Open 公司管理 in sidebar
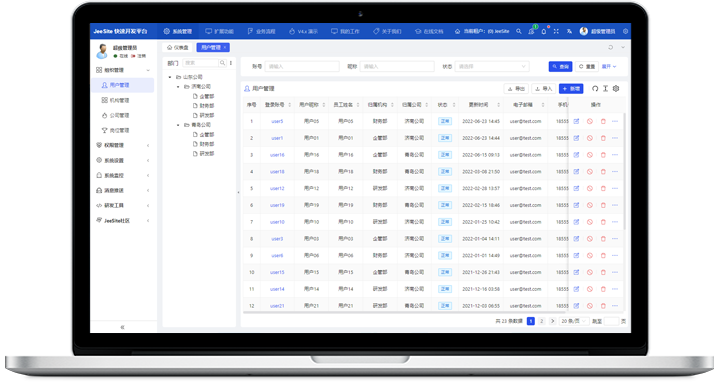This screenshot has height=382, width=718. click(123, 115)
